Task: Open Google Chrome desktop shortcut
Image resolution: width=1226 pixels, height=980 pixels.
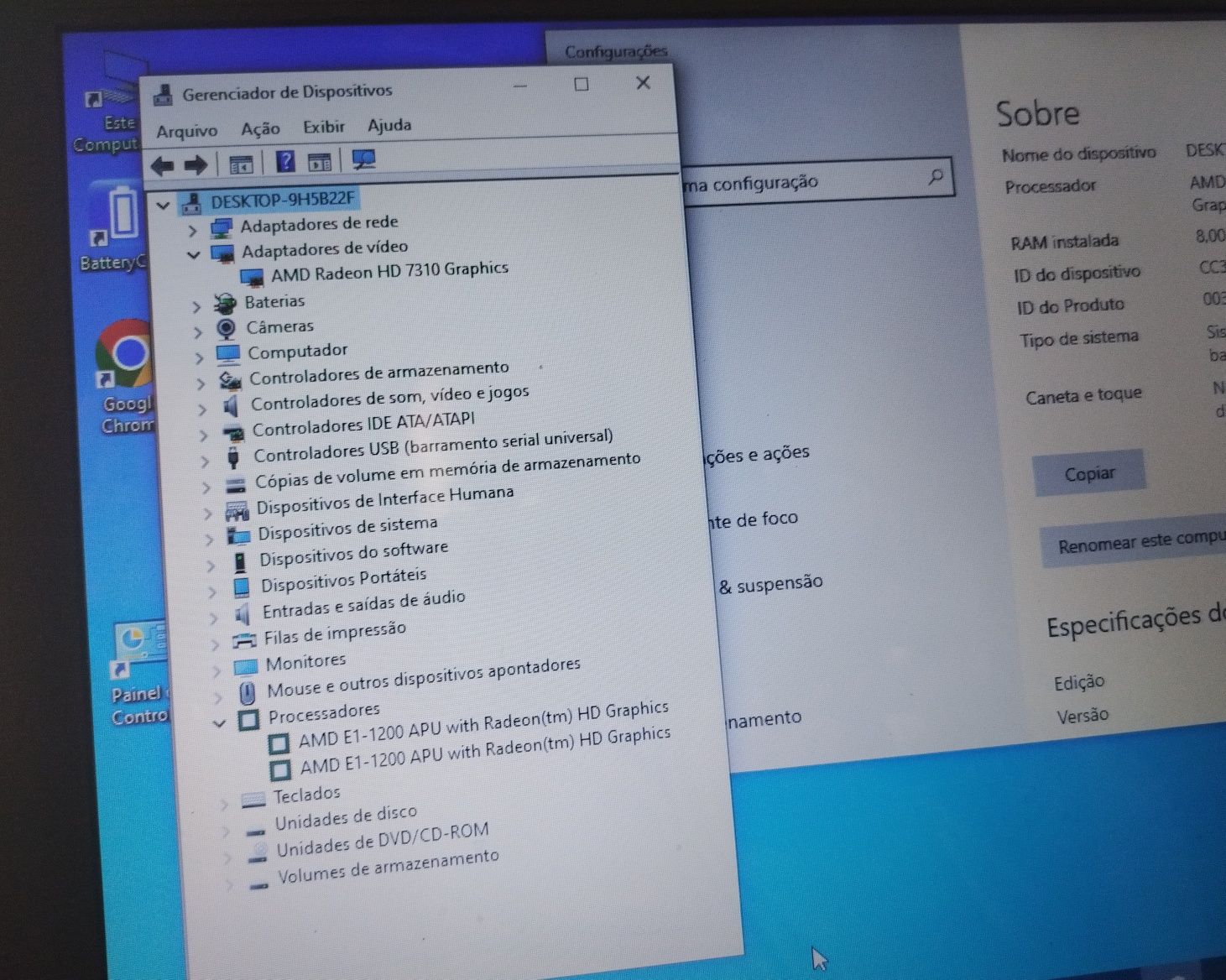Action: click(x=128, y=378)
